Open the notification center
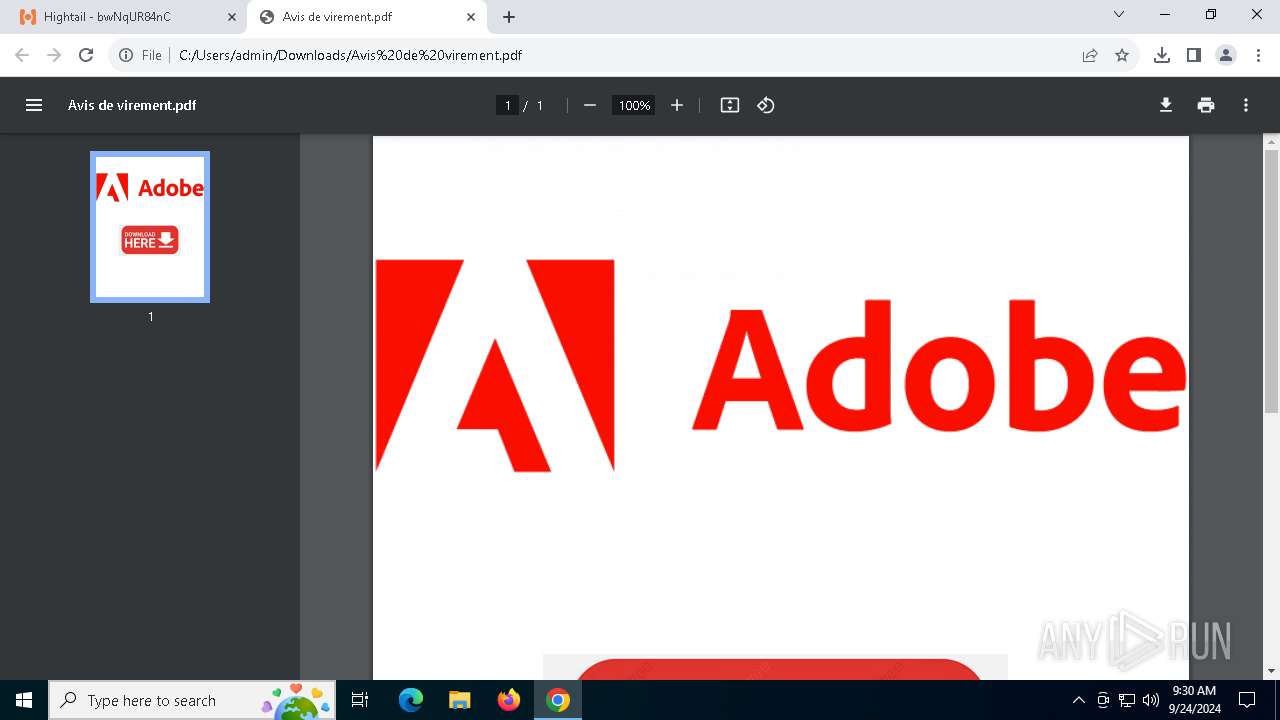 (x=1247, y=700)
